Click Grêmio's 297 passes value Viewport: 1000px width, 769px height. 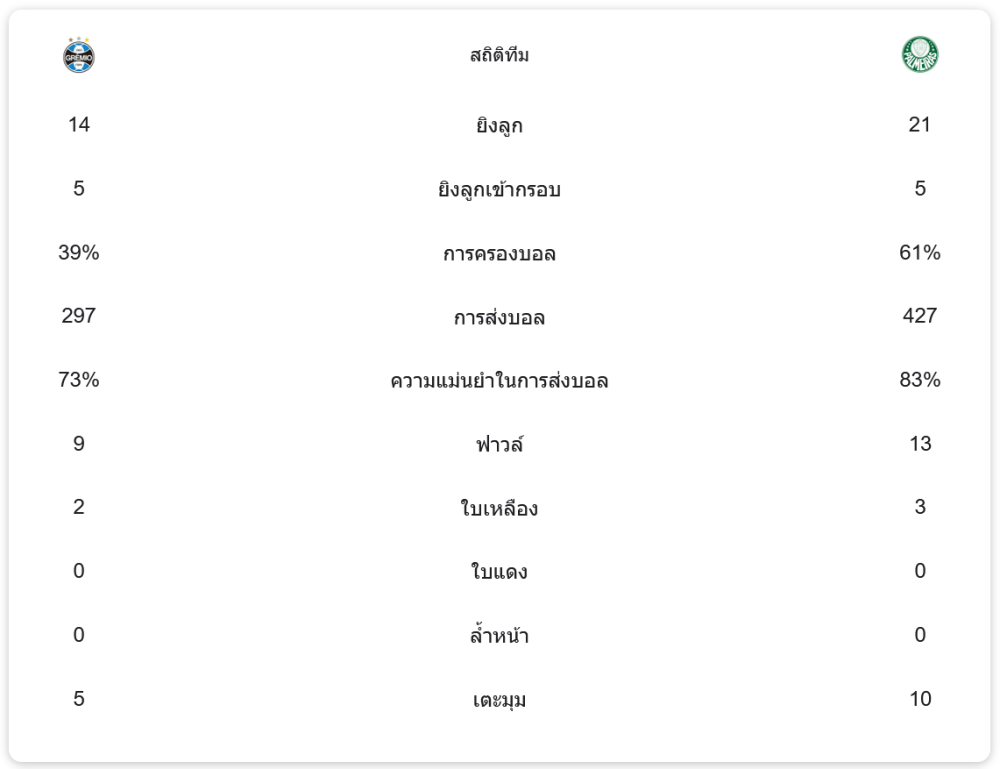(x=78, y=316)
